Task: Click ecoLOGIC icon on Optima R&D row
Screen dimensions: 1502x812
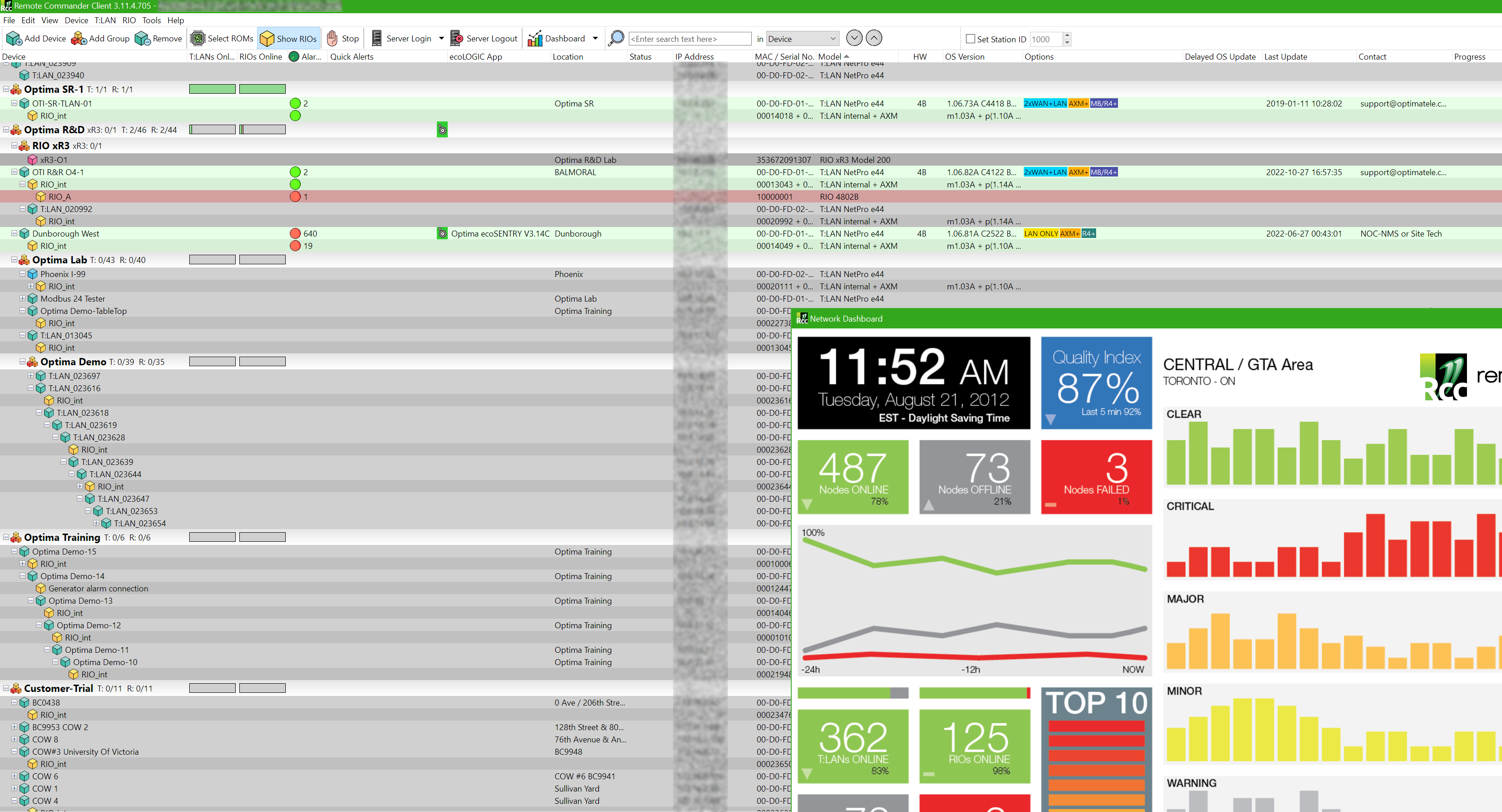Action: click(443, 130)
